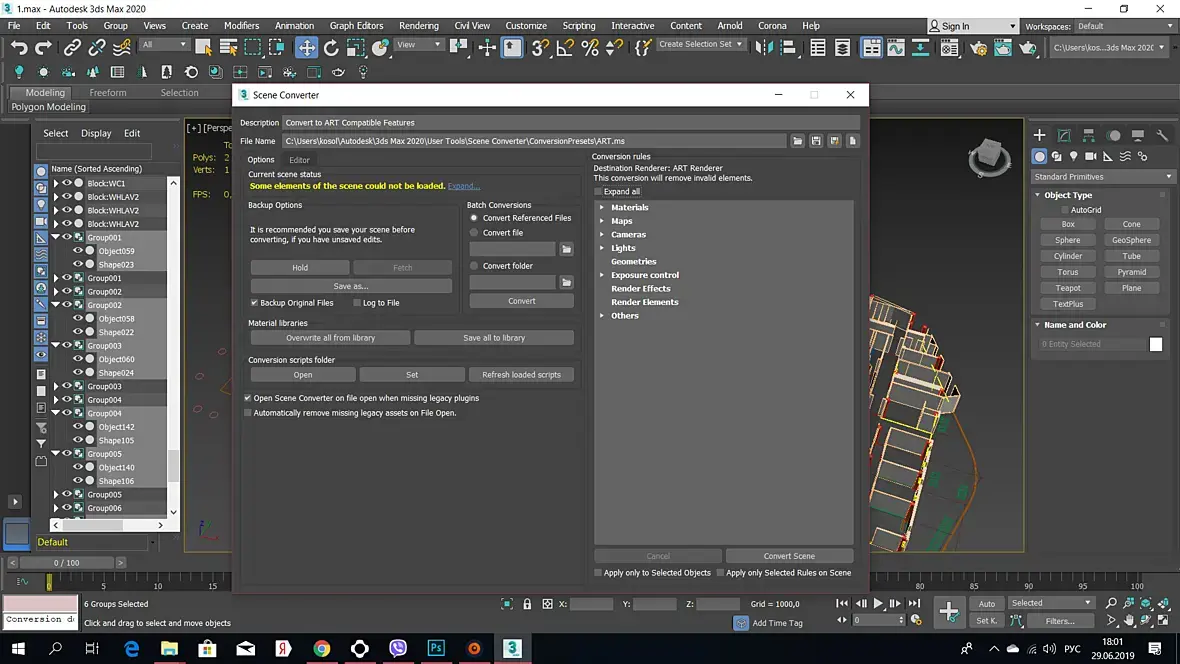
Task: Select the Select and Rotate tool
Action: 331,47
